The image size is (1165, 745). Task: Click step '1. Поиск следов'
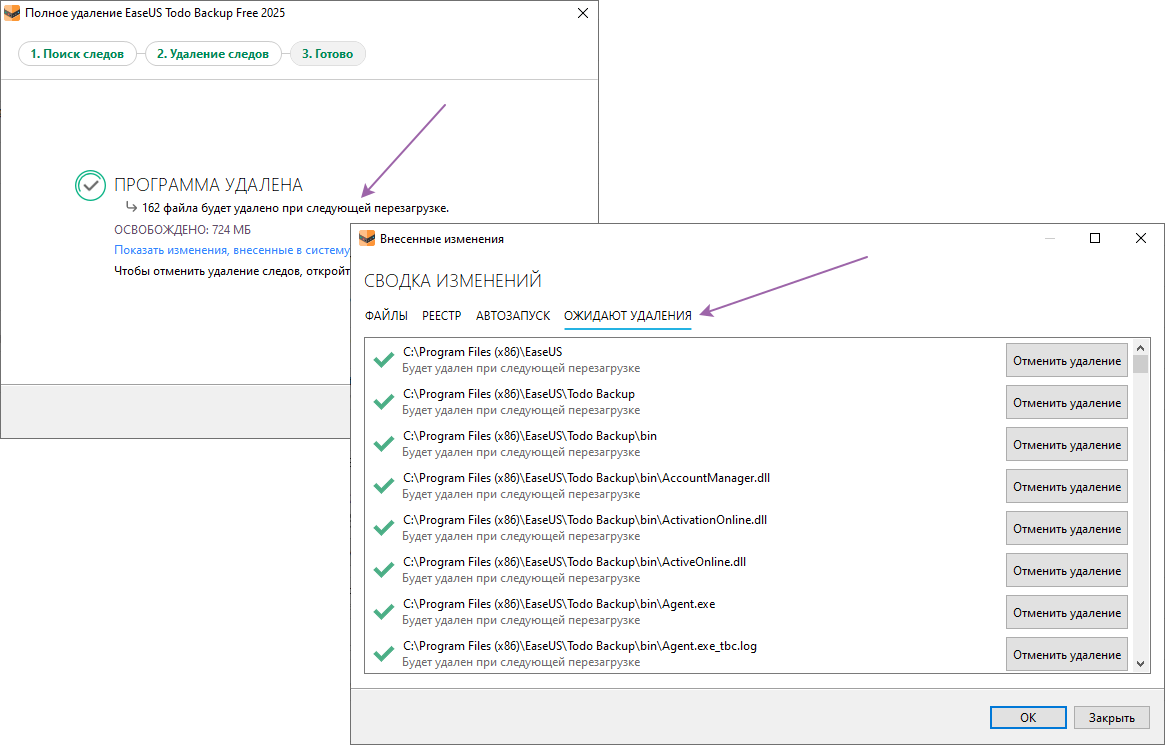click(x=77, y=54)
